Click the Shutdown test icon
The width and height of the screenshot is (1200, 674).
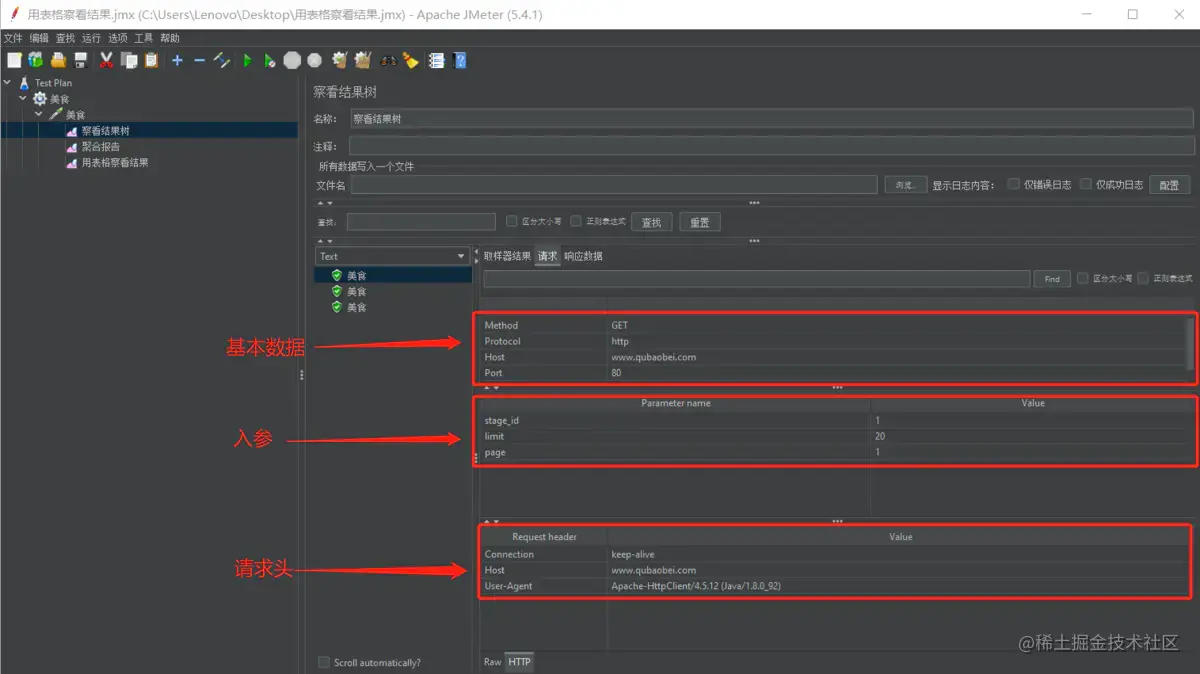[314, 60]
